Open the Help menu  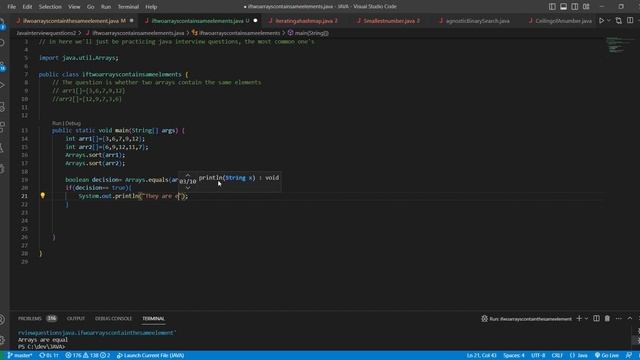tap(151, 7)
